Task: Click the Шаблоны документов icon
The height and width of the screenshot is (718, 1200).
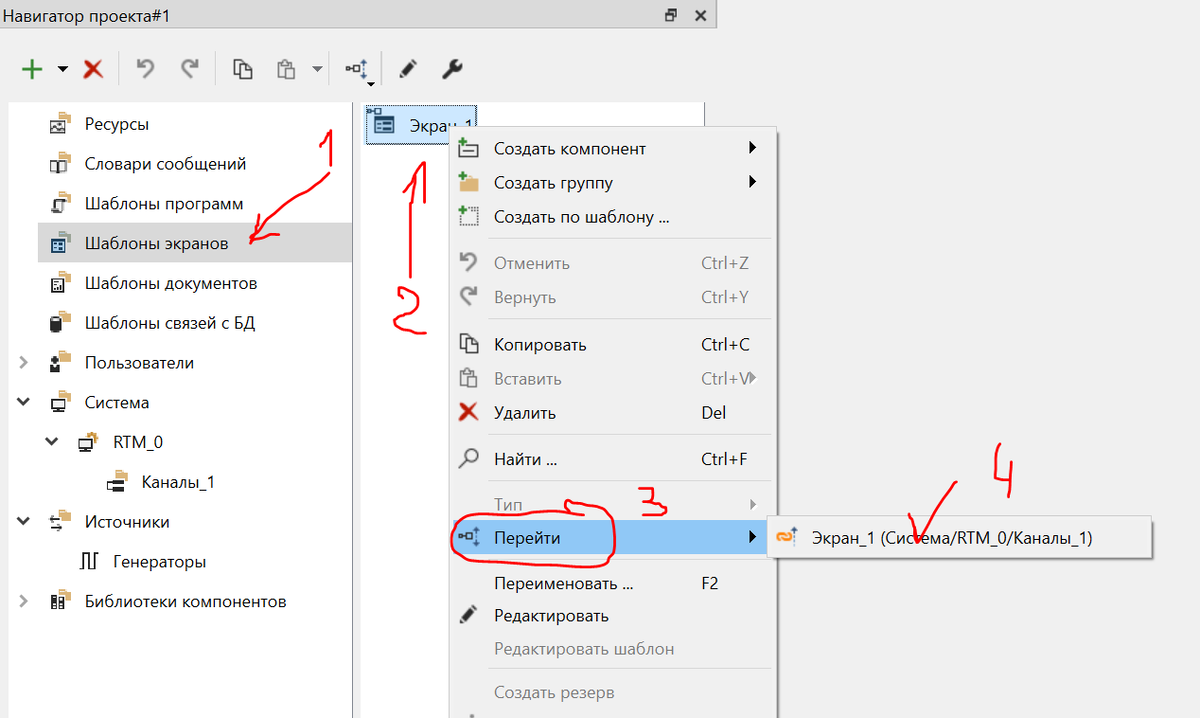Action: tap(60, 283)
